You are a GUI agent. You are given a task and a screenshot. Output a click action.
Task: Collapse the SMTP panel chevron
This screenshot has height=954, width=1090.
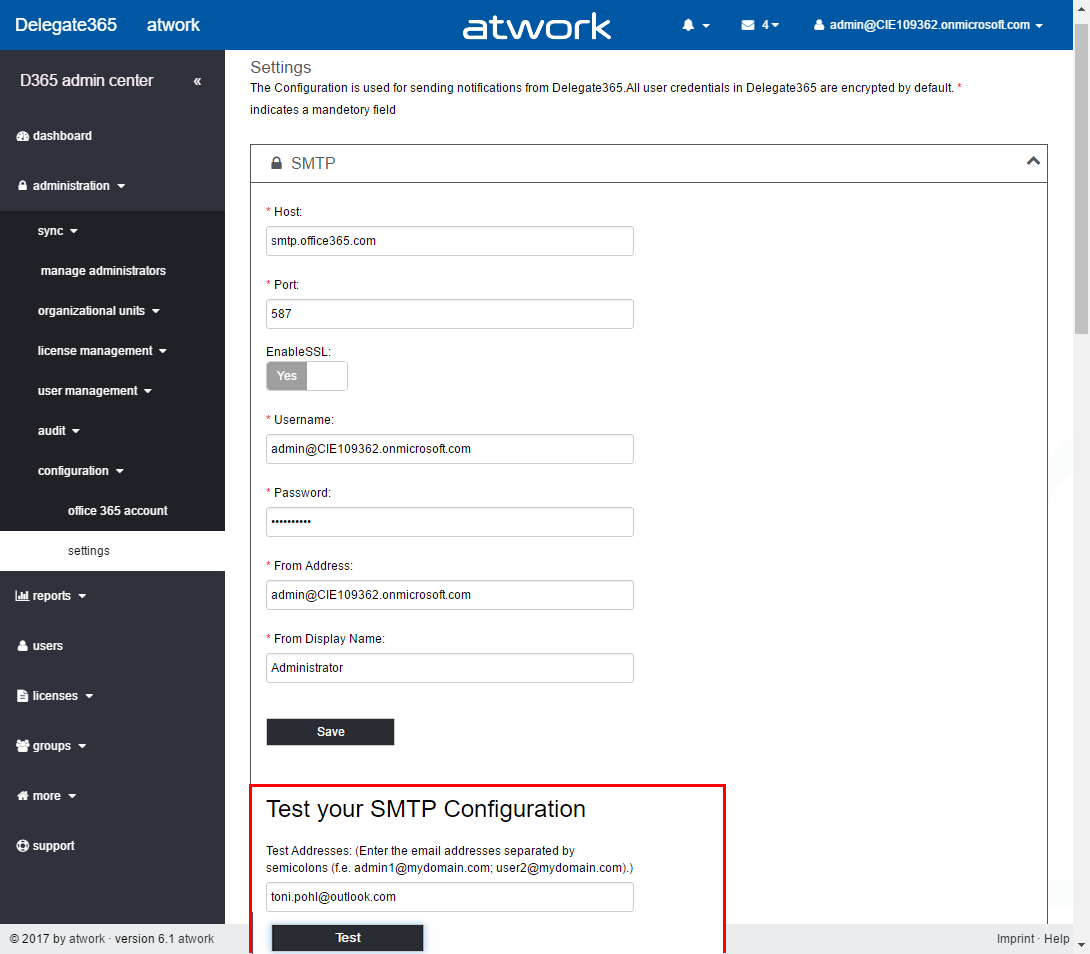[1033, 161]
